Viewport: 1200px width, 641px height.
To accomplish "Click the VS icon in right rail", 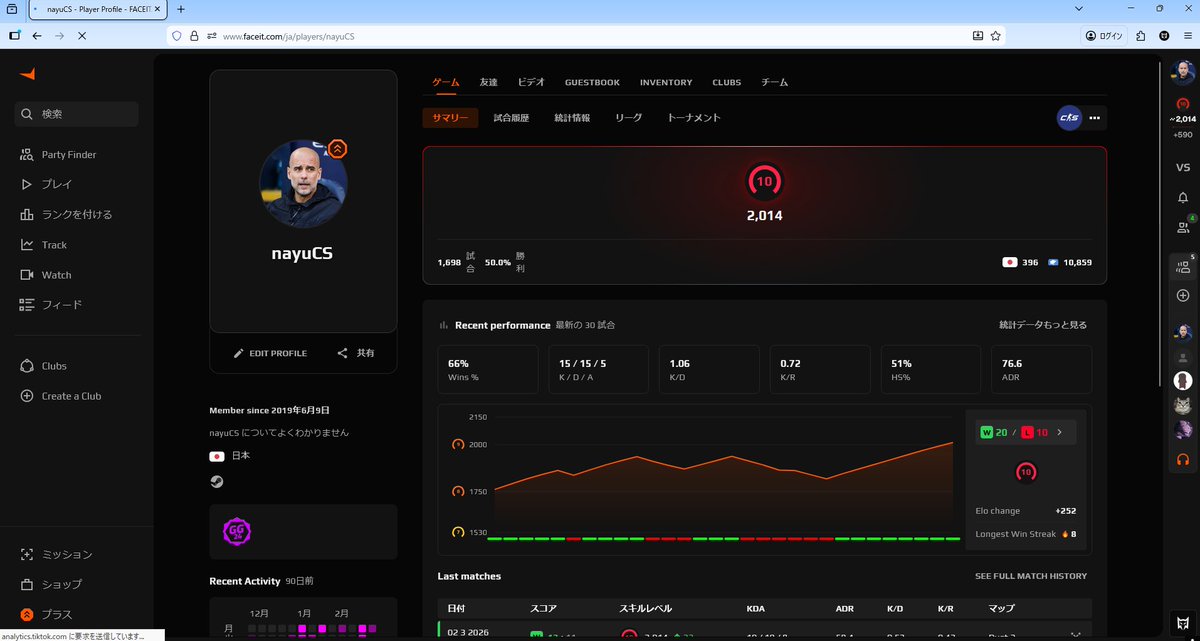I will coord(1183,167).
